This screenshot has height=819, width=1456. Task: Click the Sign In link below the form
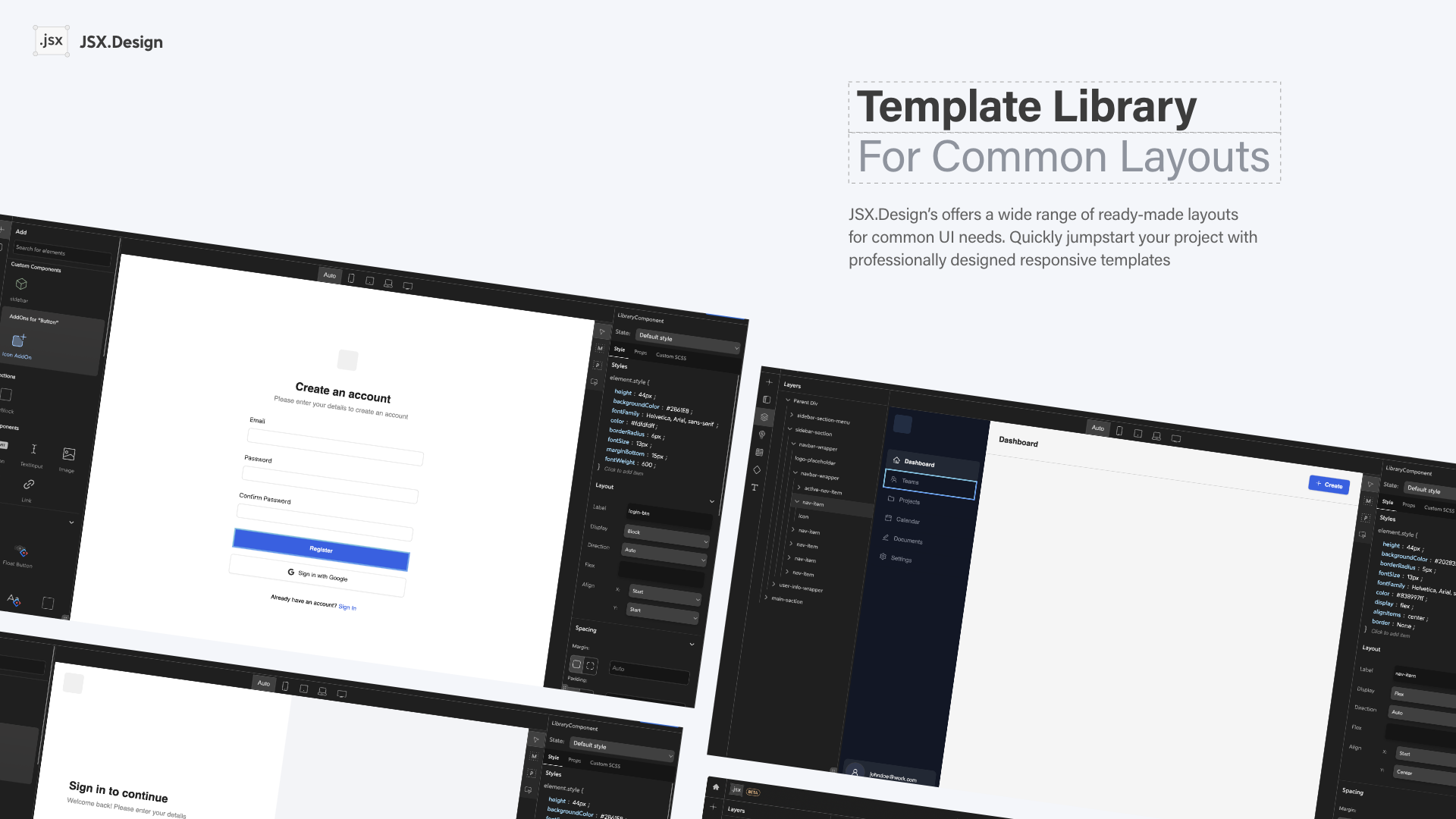[347, 607]
